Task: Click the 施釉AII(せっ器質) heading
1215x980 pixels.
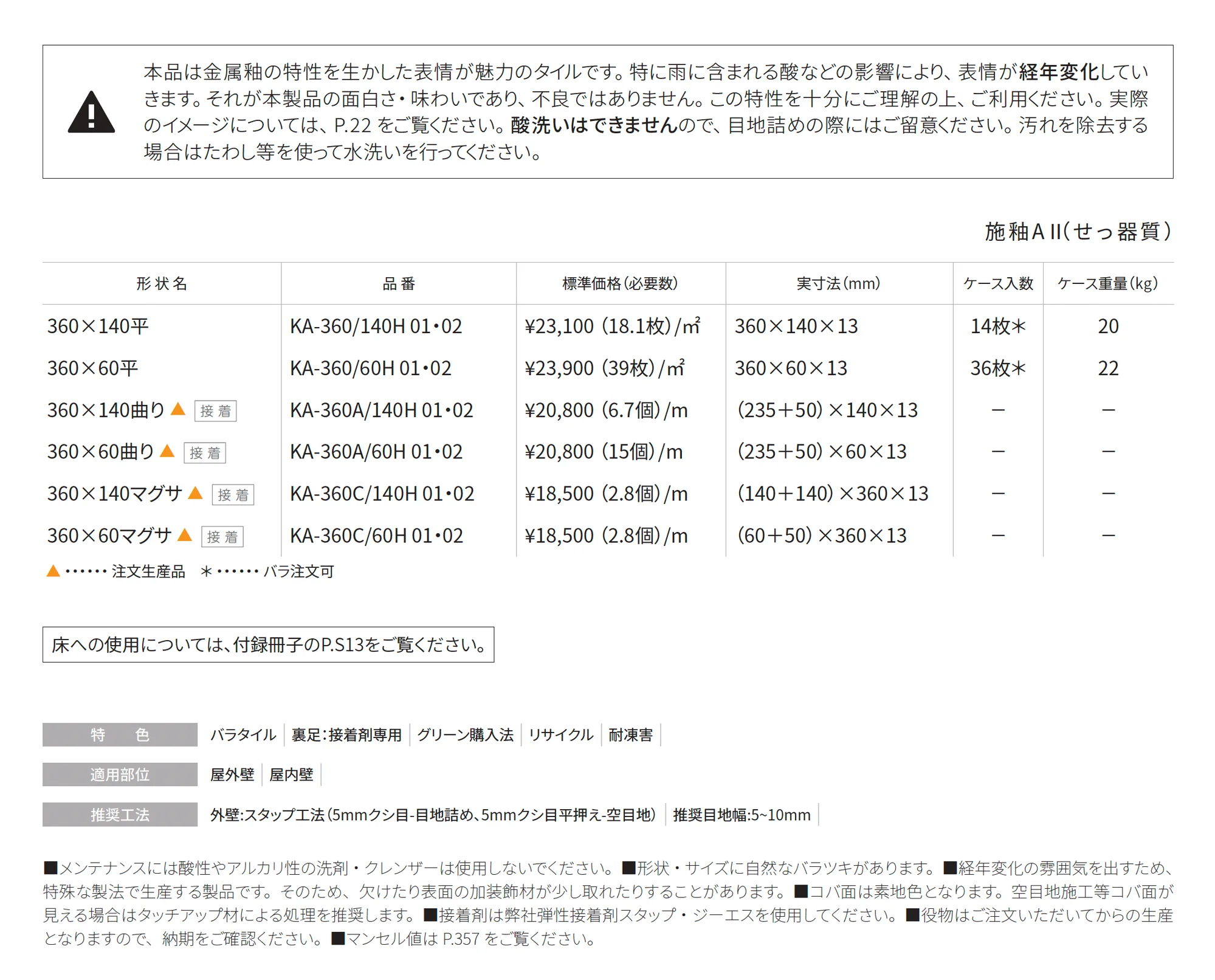Action: [1078, 232]
